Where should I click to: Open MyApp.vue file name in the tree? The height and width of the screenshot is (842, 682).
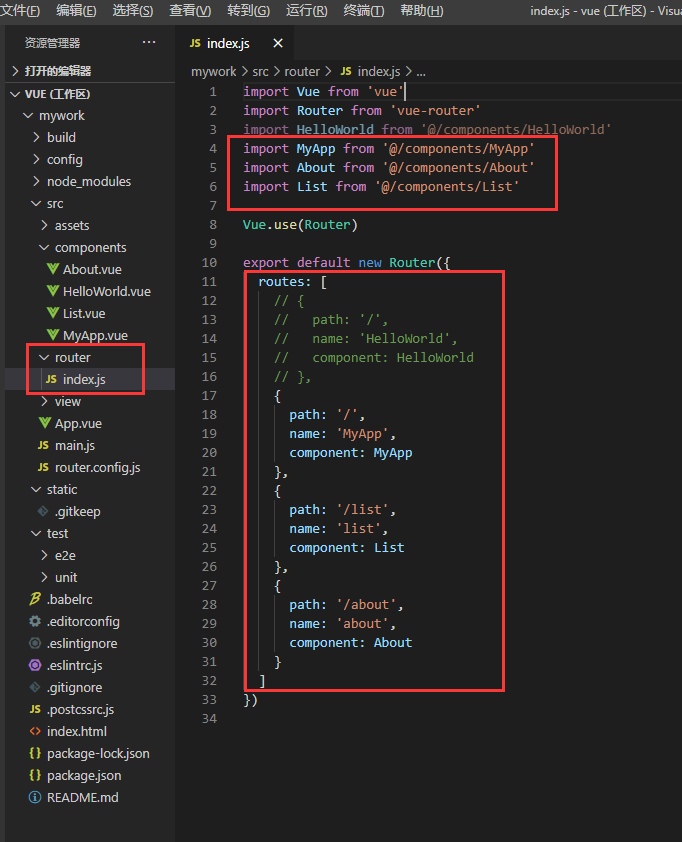(96, 336)
